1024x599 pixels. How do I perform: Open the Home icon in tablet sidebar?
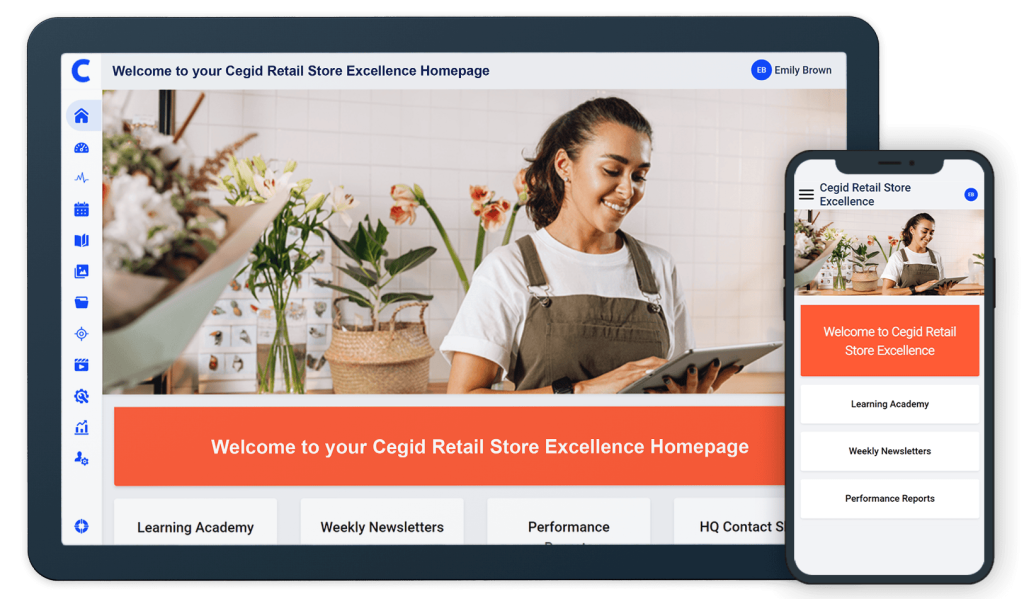82,116
